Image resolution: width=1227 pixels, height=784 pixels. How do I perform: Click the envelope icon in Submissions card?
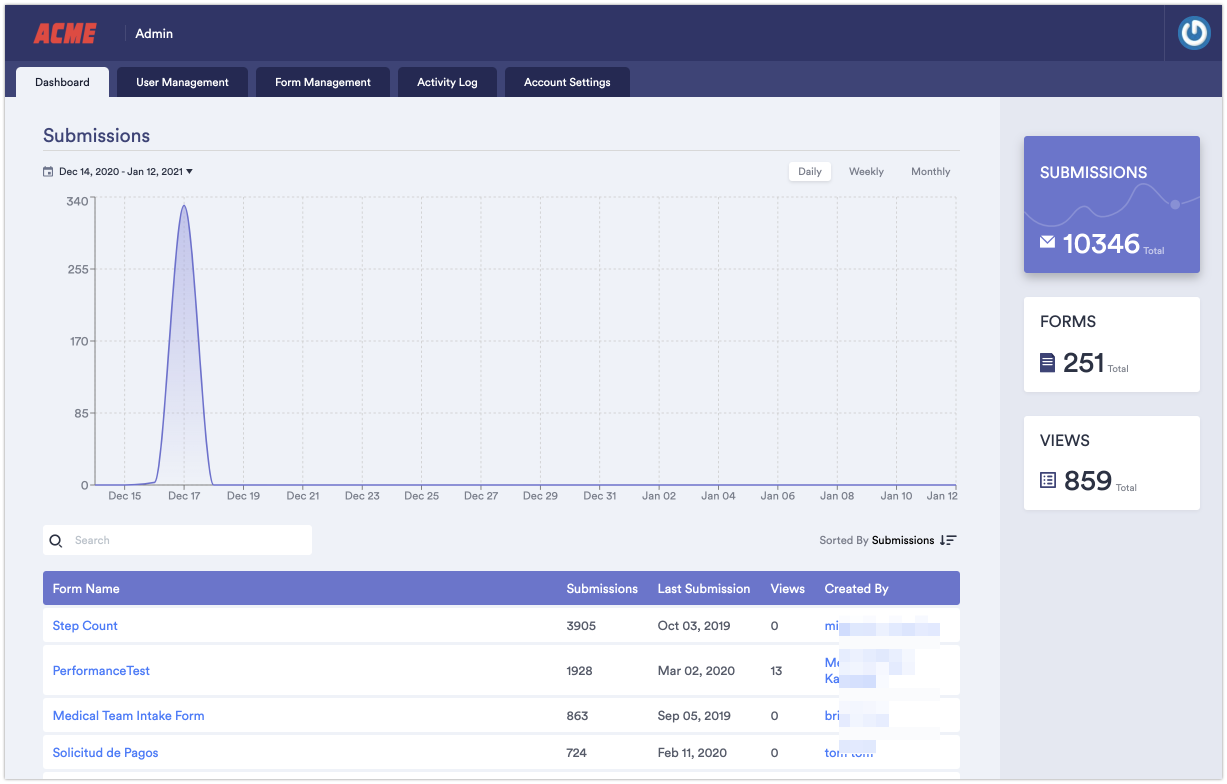tap(1047, 242)
